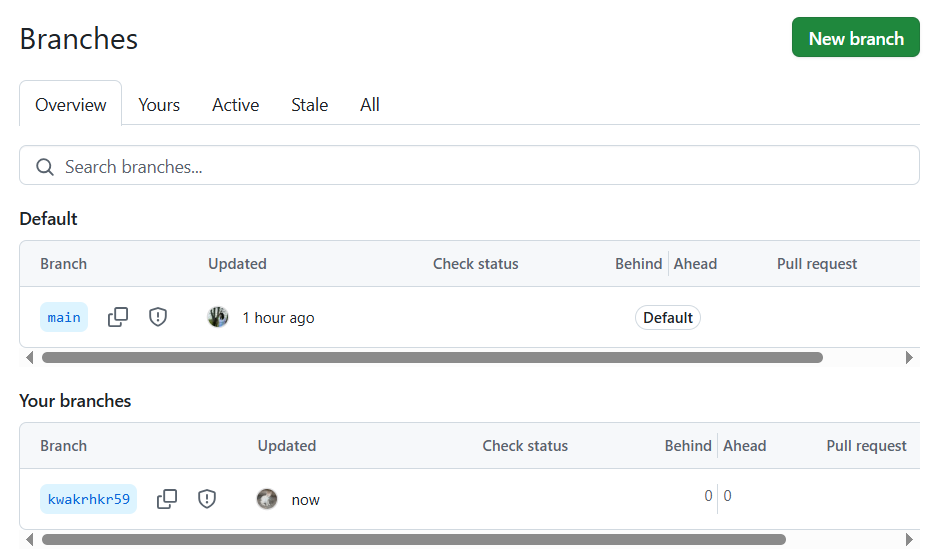Click the Your branches horizontal scrollbar thumb
This screenshot has width=940, height=551.
(414, 539)
